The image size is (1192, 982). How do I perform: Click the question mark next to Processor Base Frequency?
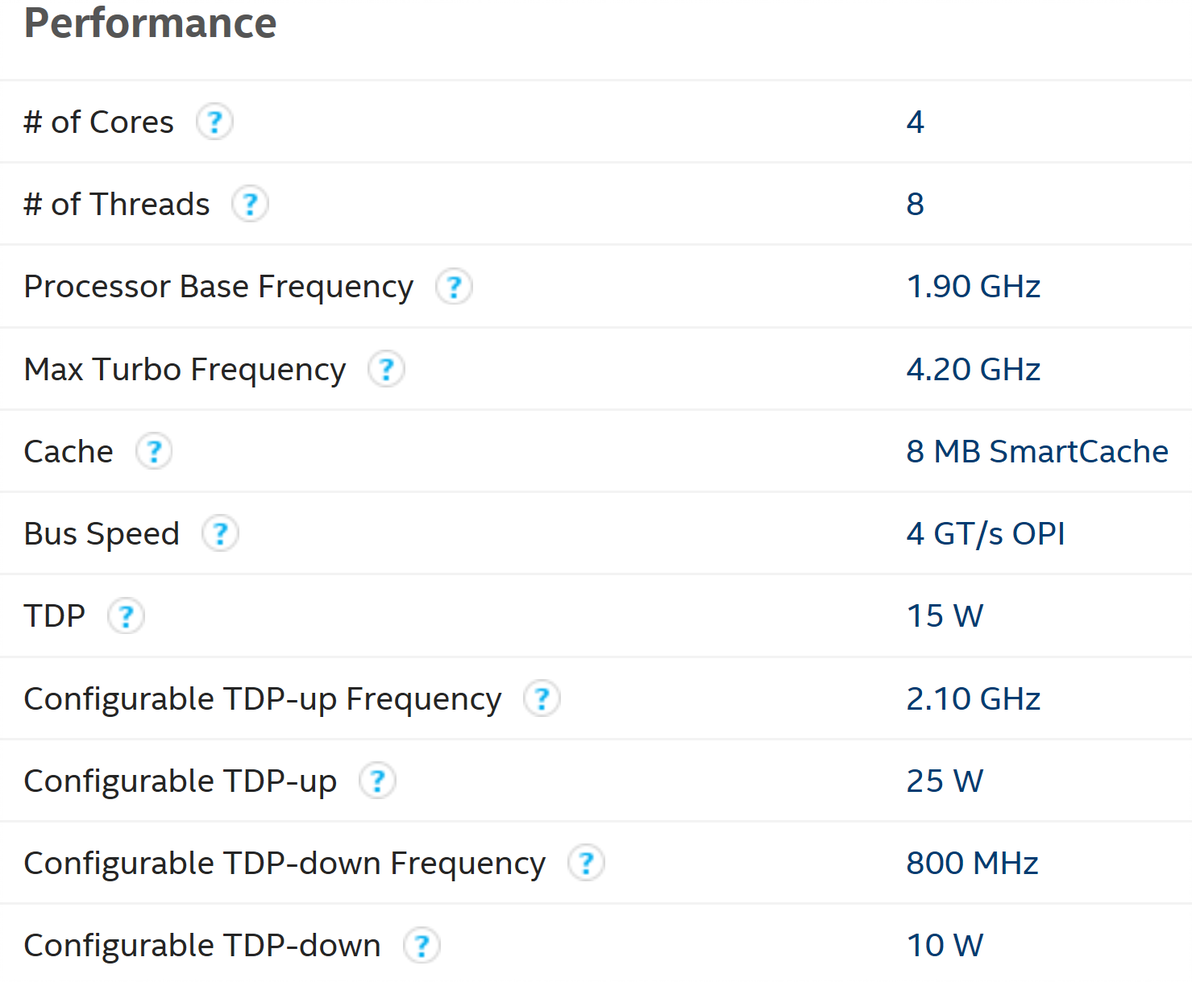point(454,288)
